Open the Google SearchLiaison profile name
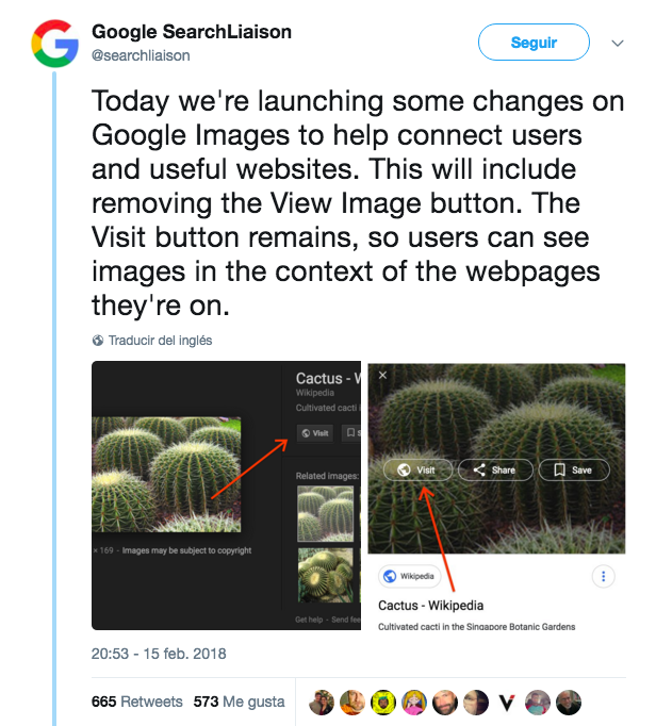This screenshot has height=726, width=656. [x=192, y=31]
